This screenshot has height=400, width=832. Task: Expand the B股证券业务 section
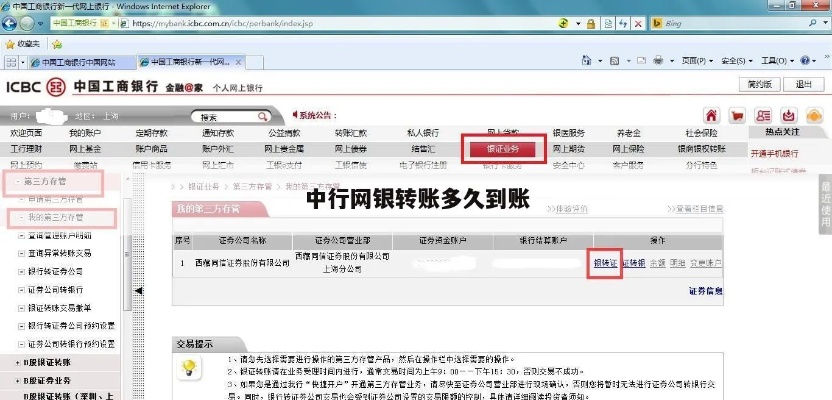pyautogui.click(x=18, y=381)
